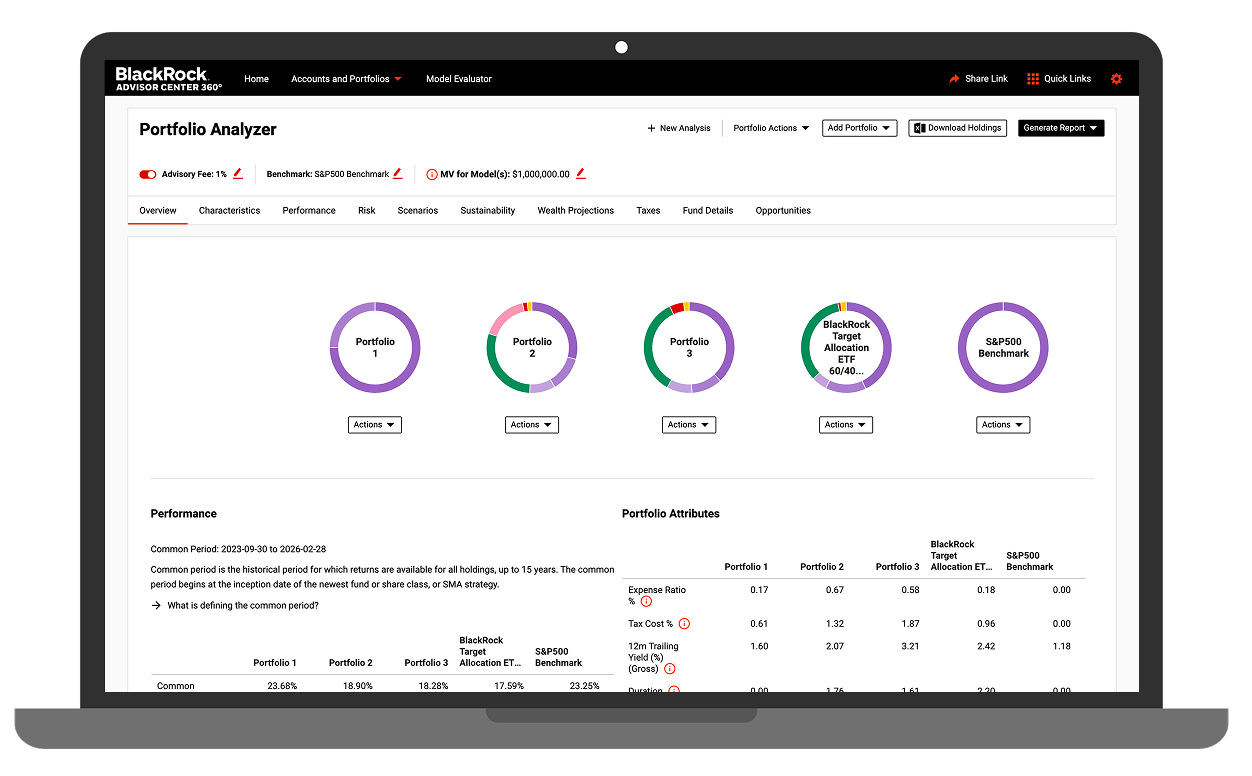1252x776 pixels.
Task: Click the Portfolio Attributes section heading
Action: tap(671, 514)
